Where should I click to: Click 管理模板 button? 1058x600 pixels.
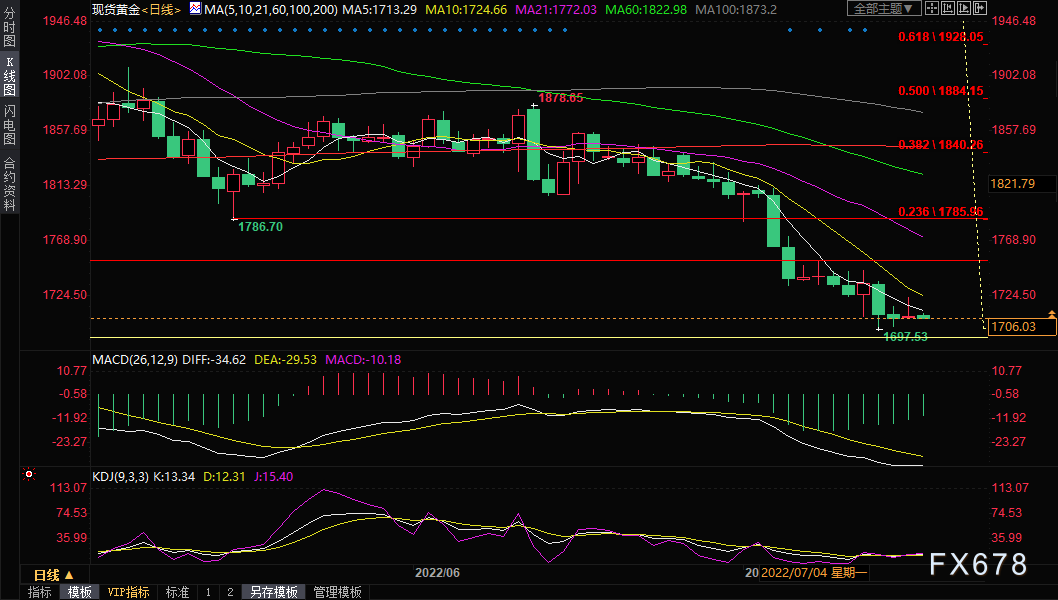[x=337, y=592]
